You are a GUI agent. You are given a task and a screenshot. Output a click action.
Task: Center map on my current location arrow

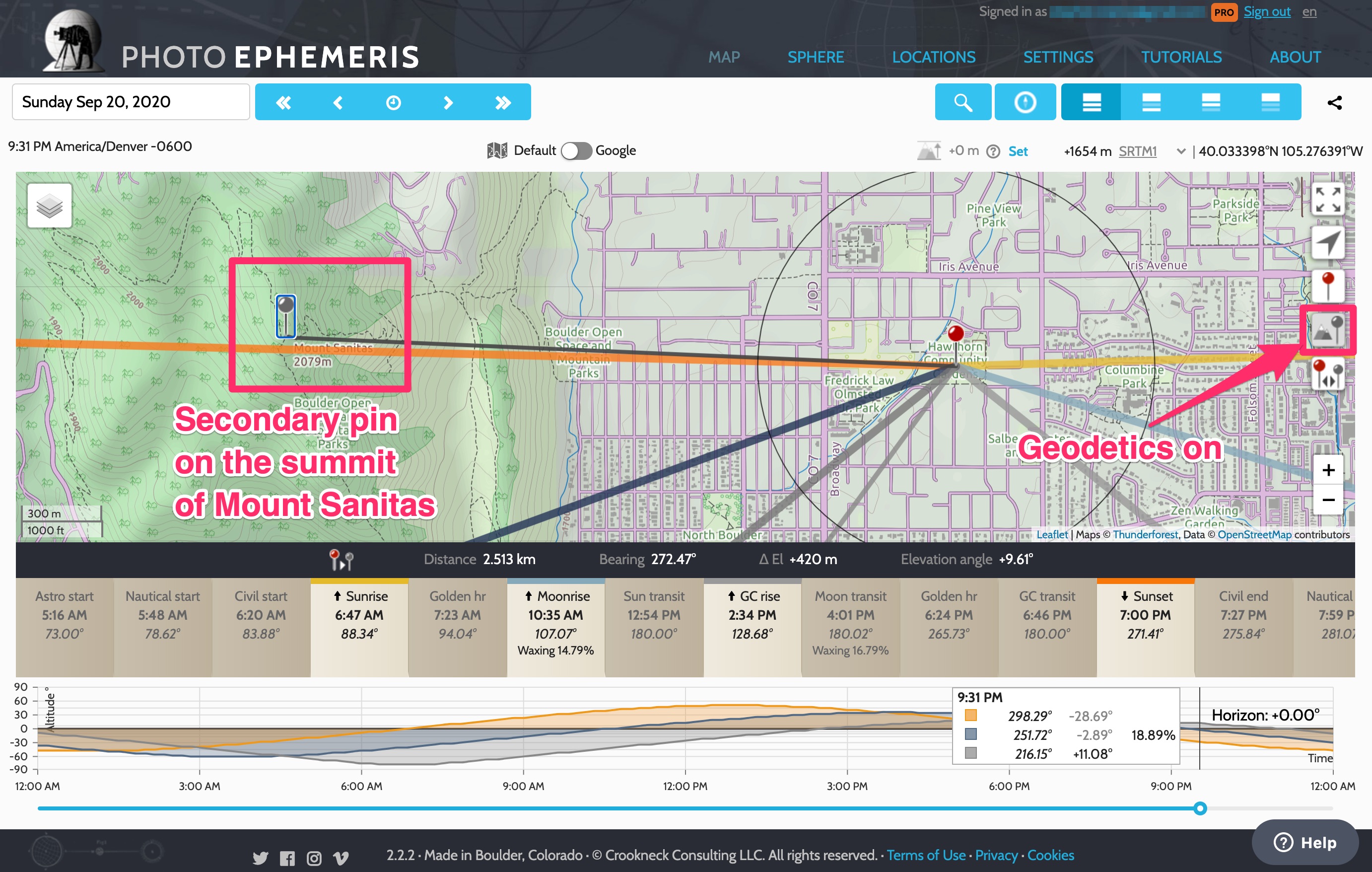pyautogui.click(x=1328, y=243)
